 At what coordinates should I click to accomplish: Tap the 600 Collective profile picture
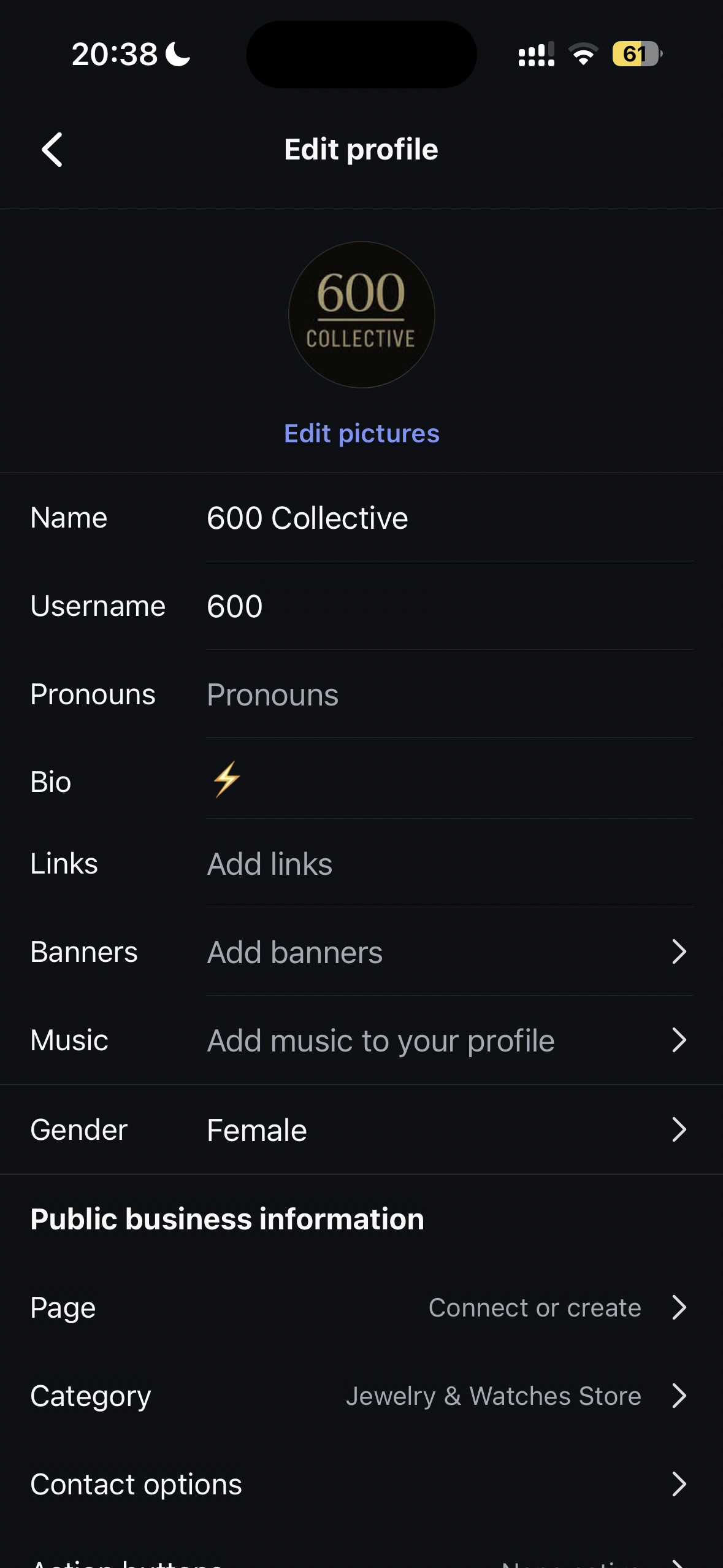click(361, 315)
